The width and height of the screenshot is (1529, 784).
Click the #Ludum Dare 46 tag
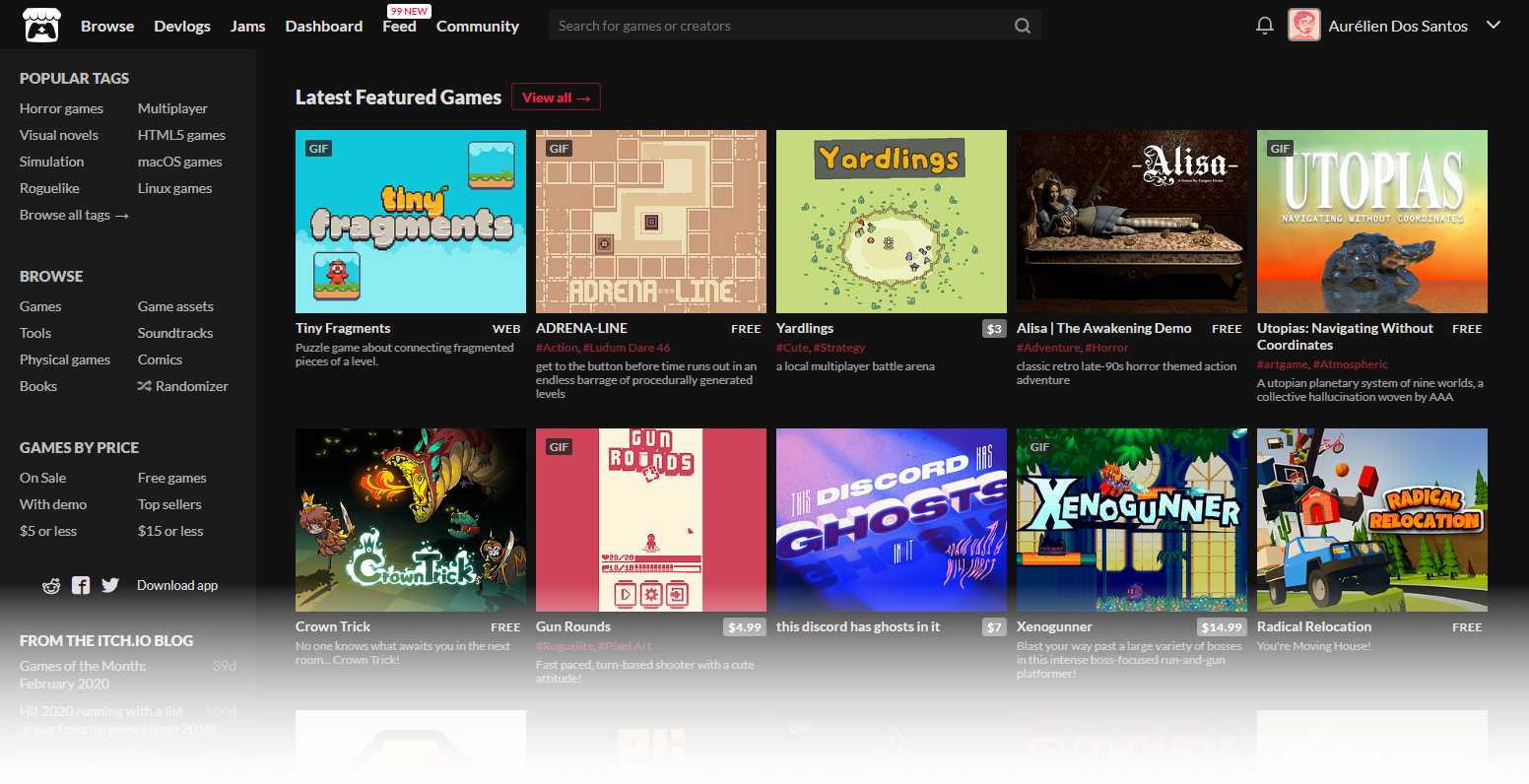coord(627,348)
